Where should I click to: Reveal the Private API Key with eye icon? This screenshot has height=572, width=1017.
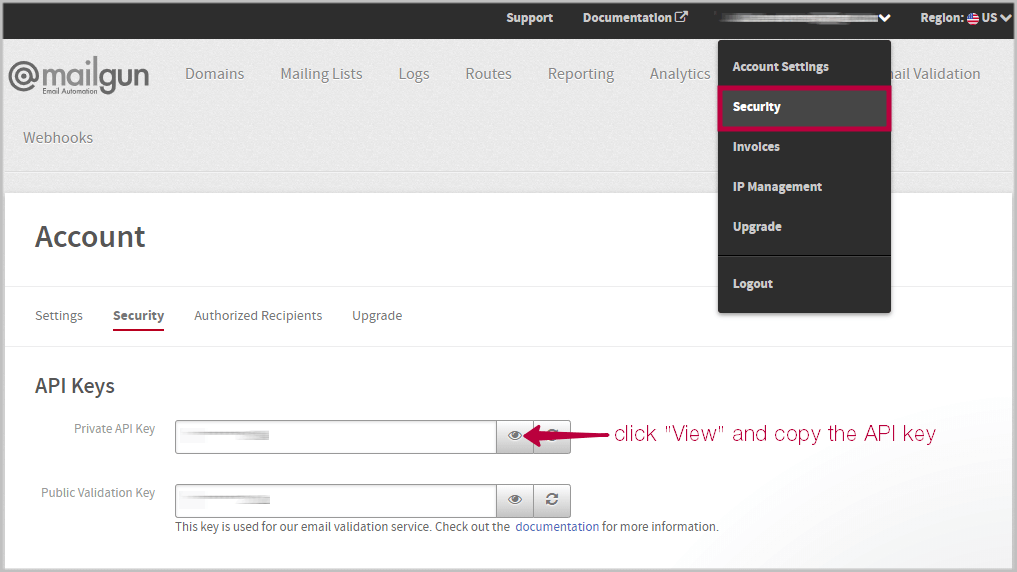[x=514, y=436]
